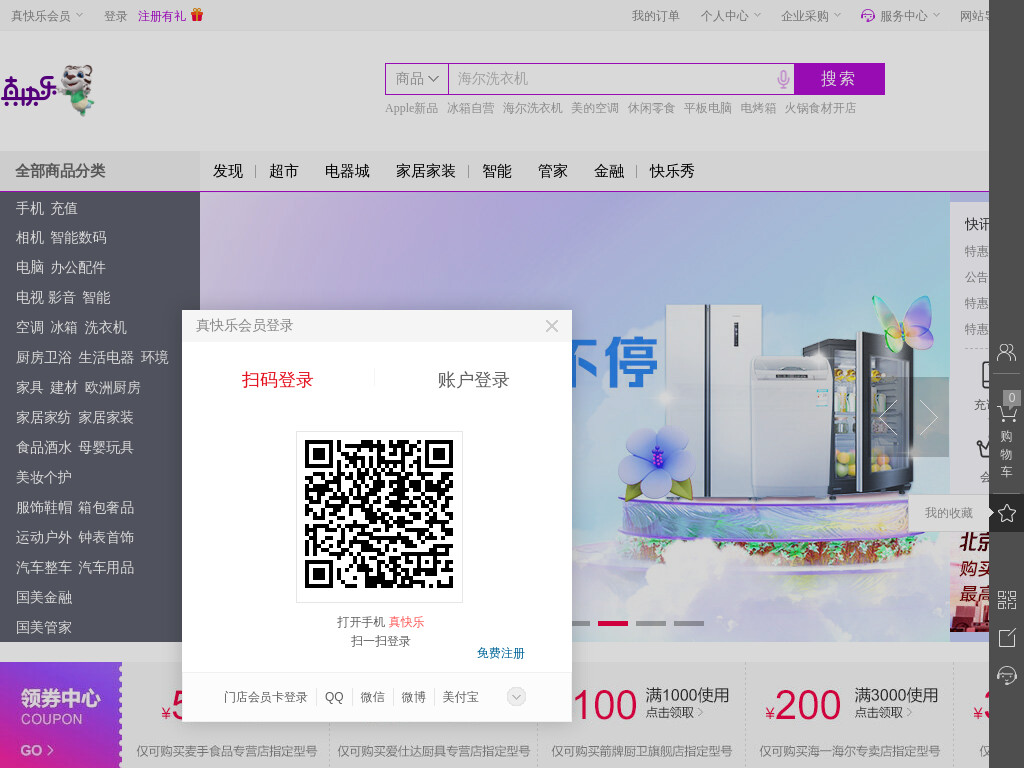Viewport: 1024px width, 768px height.
Task: Open the 智能 navigation item
Action: pos(497,171)
